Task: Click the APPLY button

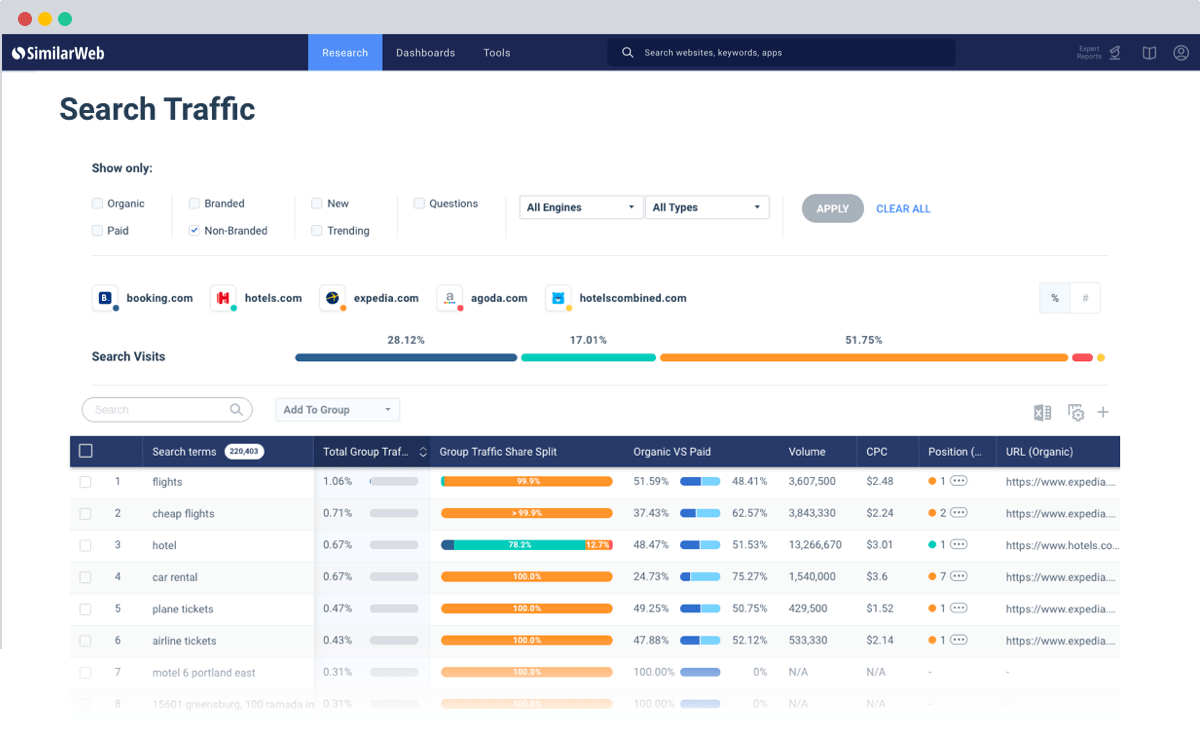Action: click(x=832, y=208)
